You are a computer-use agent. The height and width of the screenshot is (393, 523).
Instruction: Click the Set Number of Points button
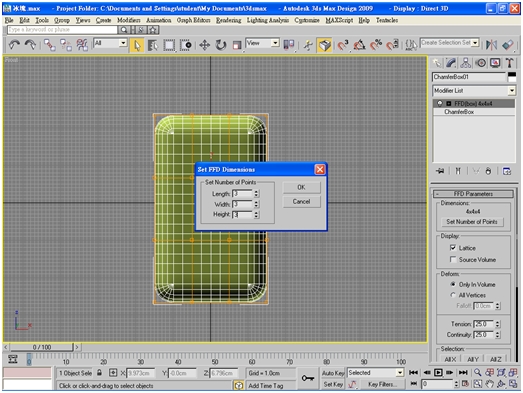[x=472, y=222]
